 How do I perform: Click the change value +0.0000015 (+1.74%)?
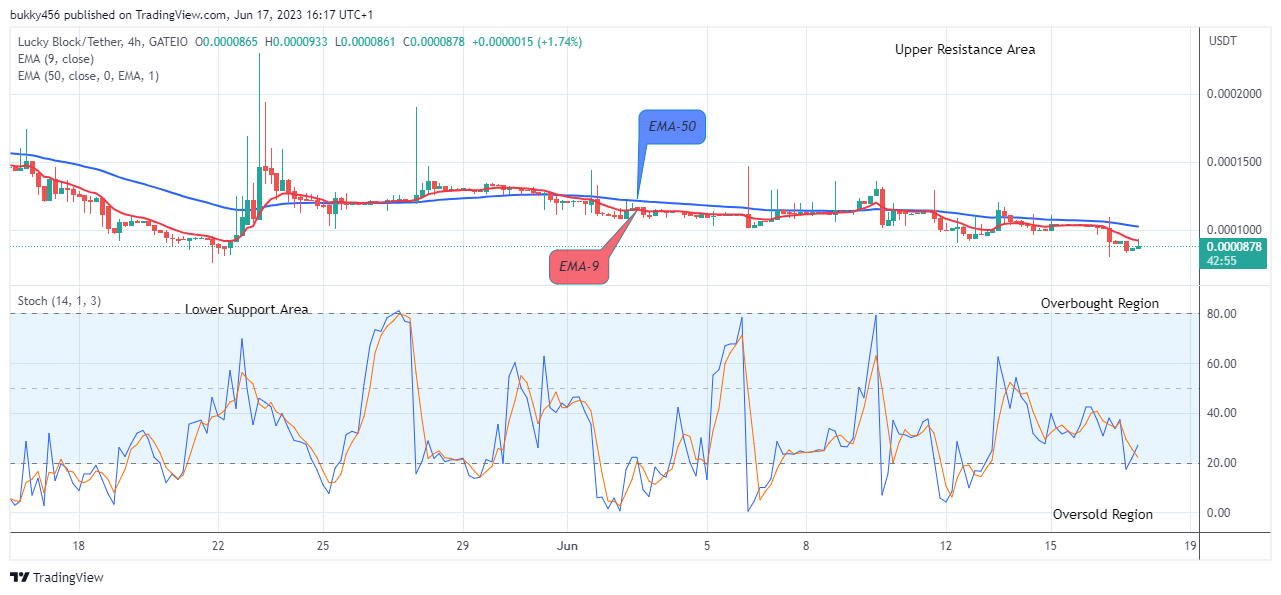click(x=527, y=42)
